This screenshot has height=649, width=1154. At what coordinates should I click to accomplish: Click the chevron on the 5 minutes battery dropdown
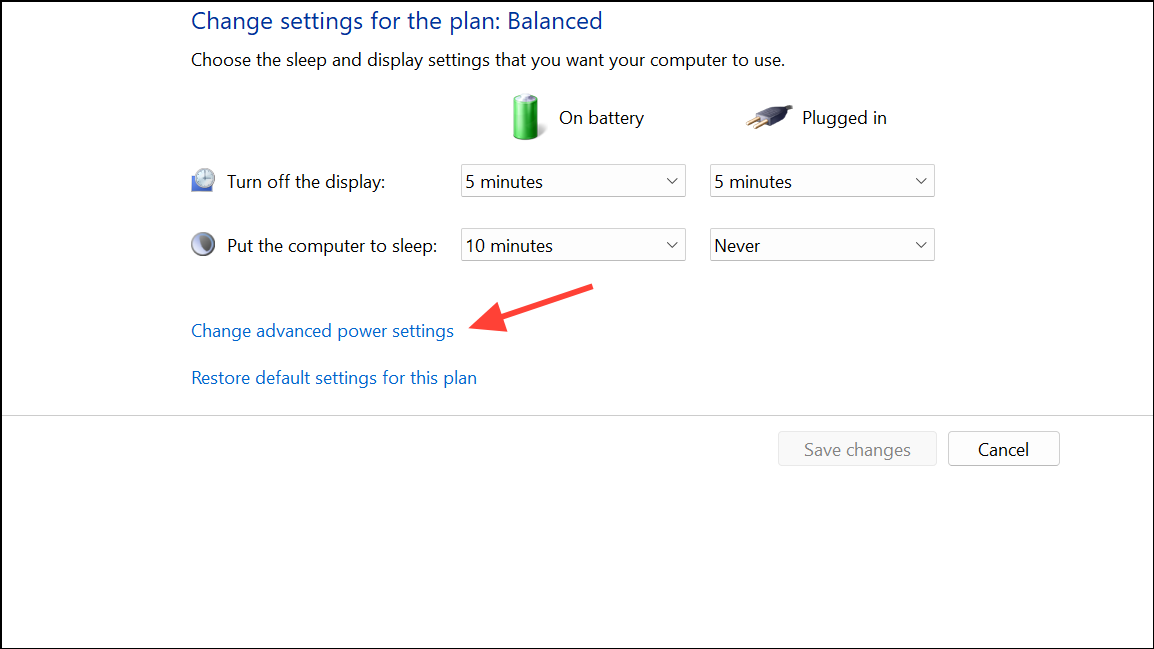[671, 180]
